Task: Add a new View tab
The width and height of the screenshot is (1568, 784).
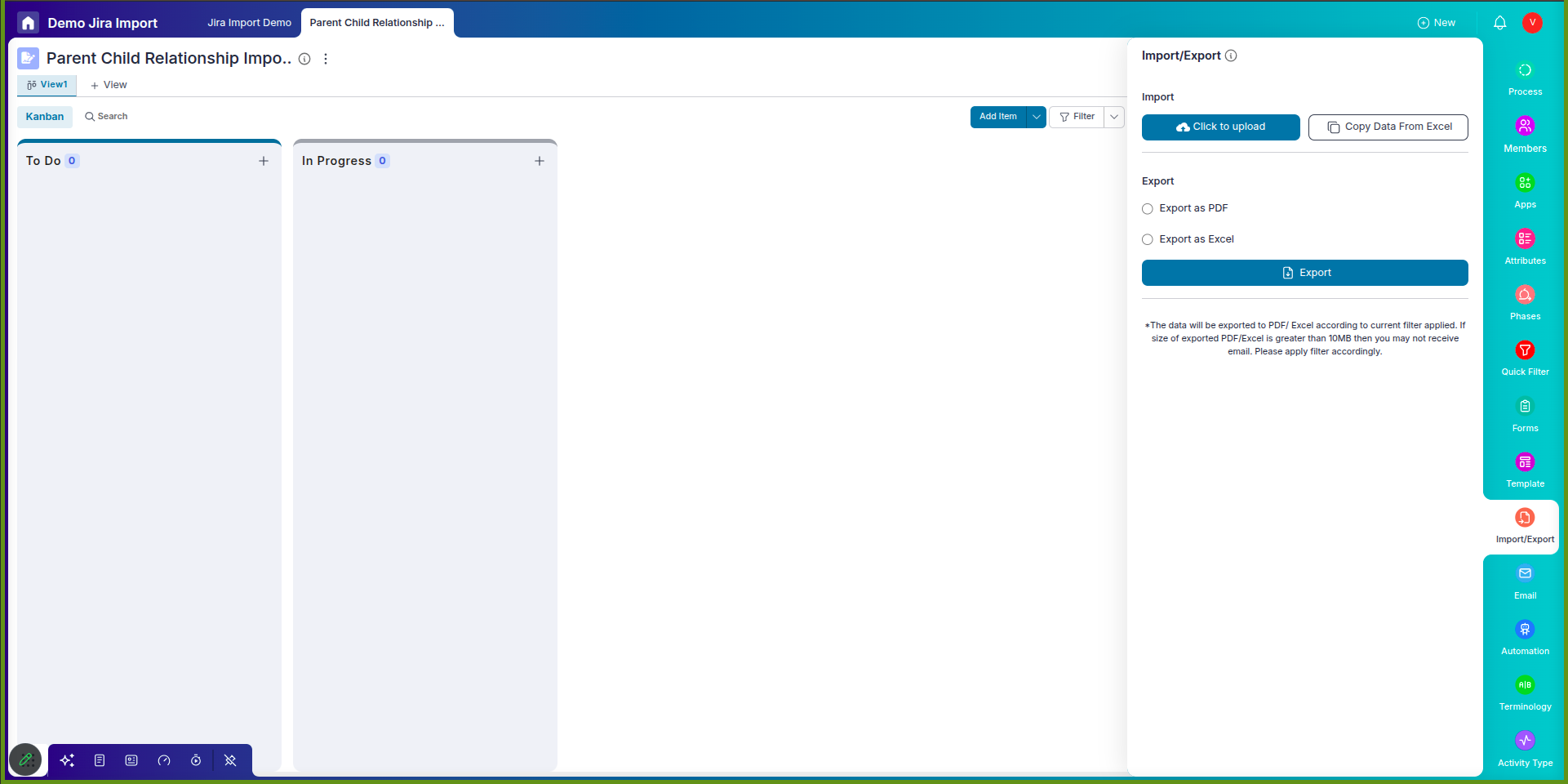Action: coord(109,85)
